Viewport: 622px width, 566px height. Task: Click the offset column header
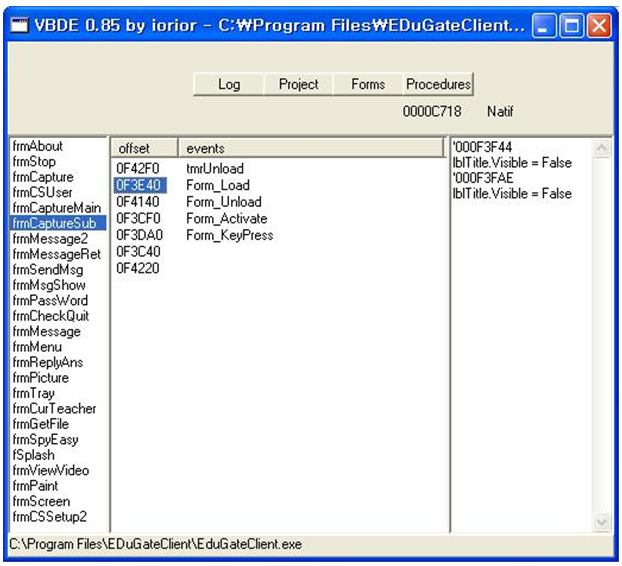click(144, 148)
